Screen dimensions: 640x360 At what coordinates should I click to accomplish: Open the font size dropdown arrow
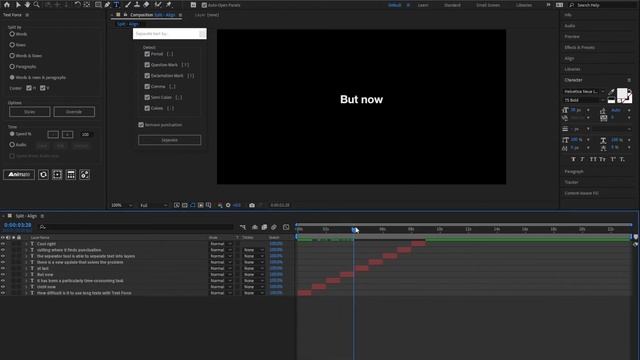pos(588,110)
